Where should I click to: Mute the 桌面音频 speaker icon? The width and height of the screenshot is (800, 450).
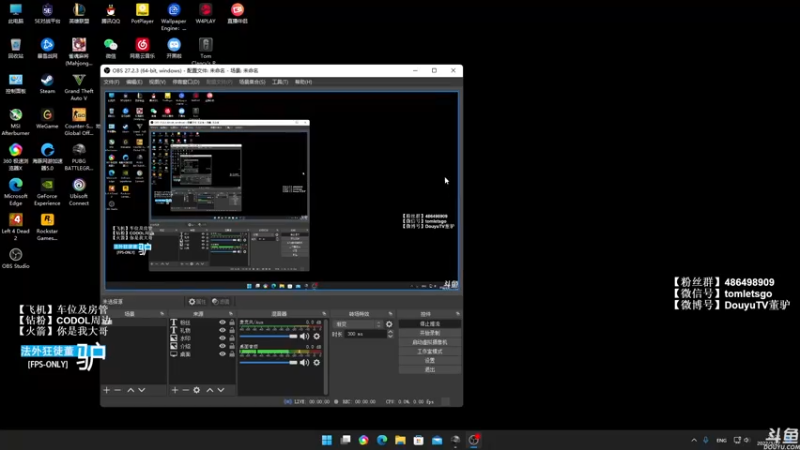coord(305,363)
